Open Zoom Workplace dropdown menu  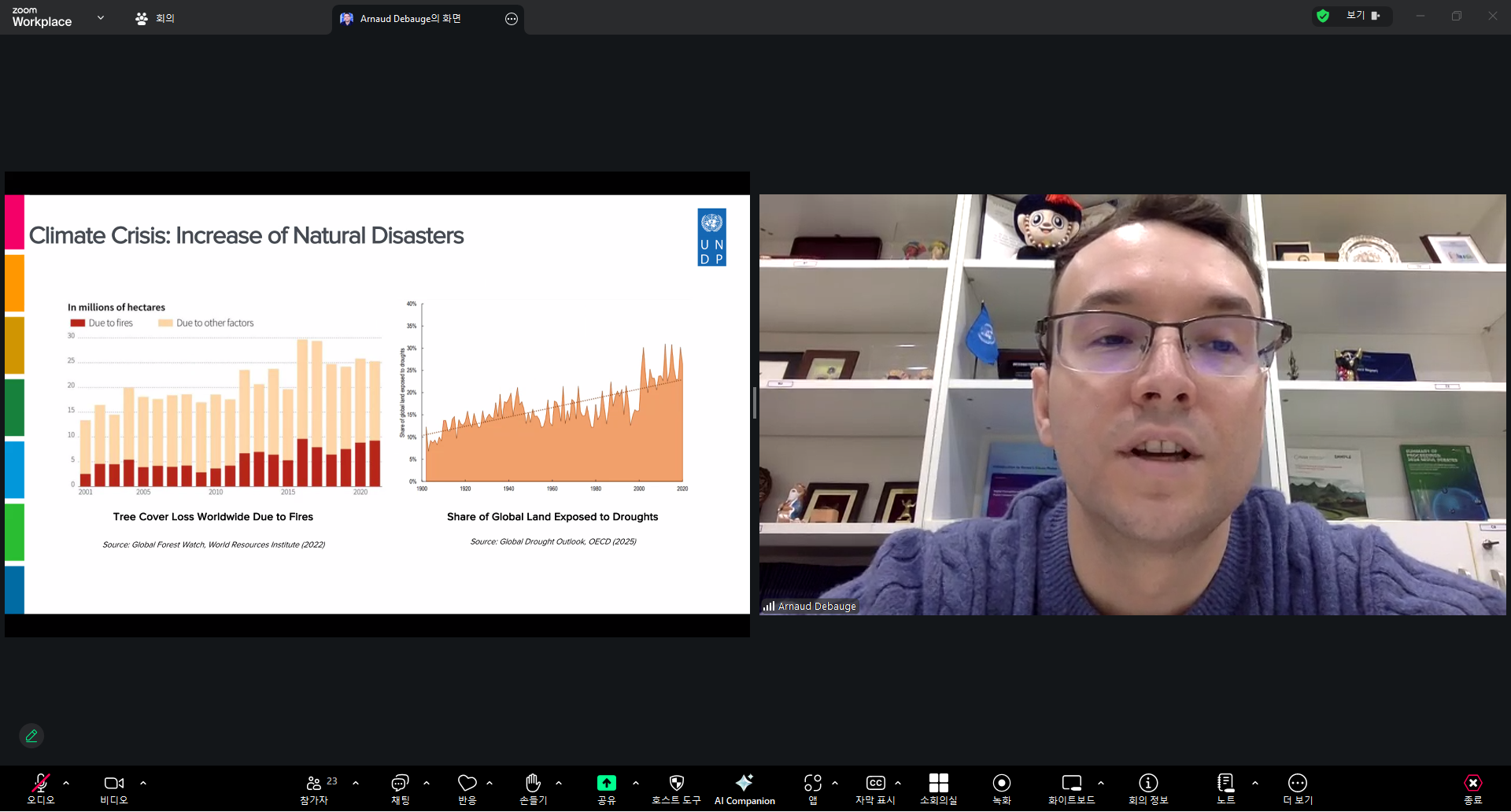101,17
